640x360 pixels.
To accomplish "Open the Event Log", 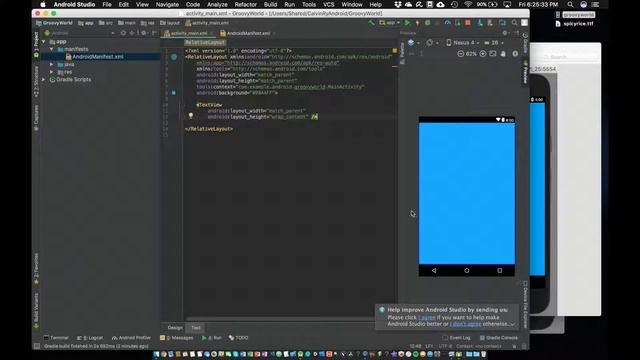I will coord(456,338).
